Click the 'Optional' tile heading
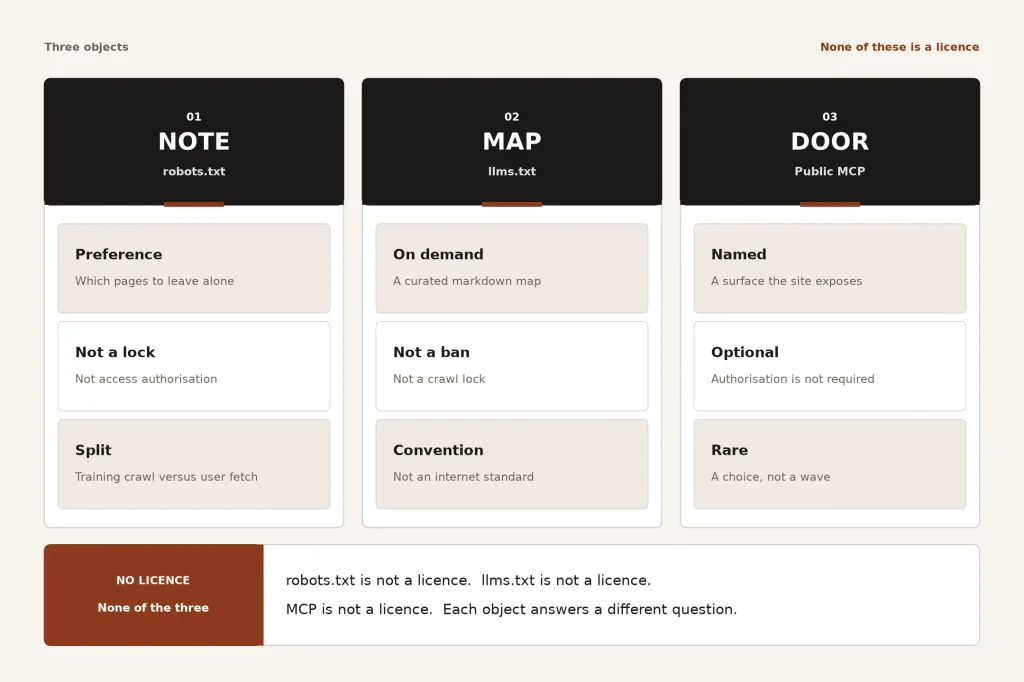The width and height of the screenshot is (1024, 682). click(x=745, y=353)
